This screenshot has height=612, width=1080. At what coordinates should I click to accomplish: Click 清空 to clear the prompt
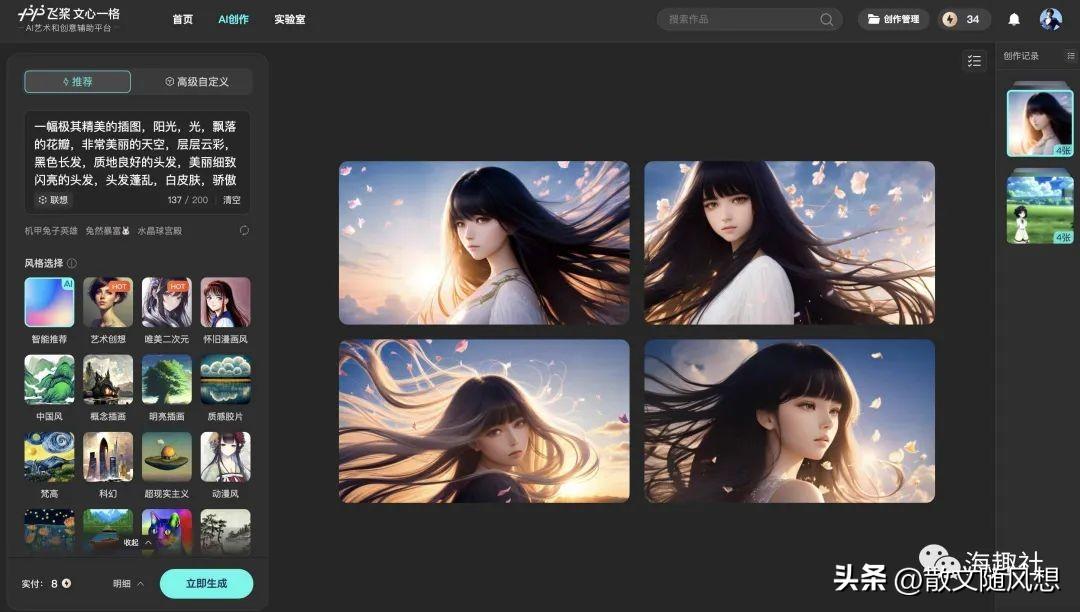pos(231,200)
